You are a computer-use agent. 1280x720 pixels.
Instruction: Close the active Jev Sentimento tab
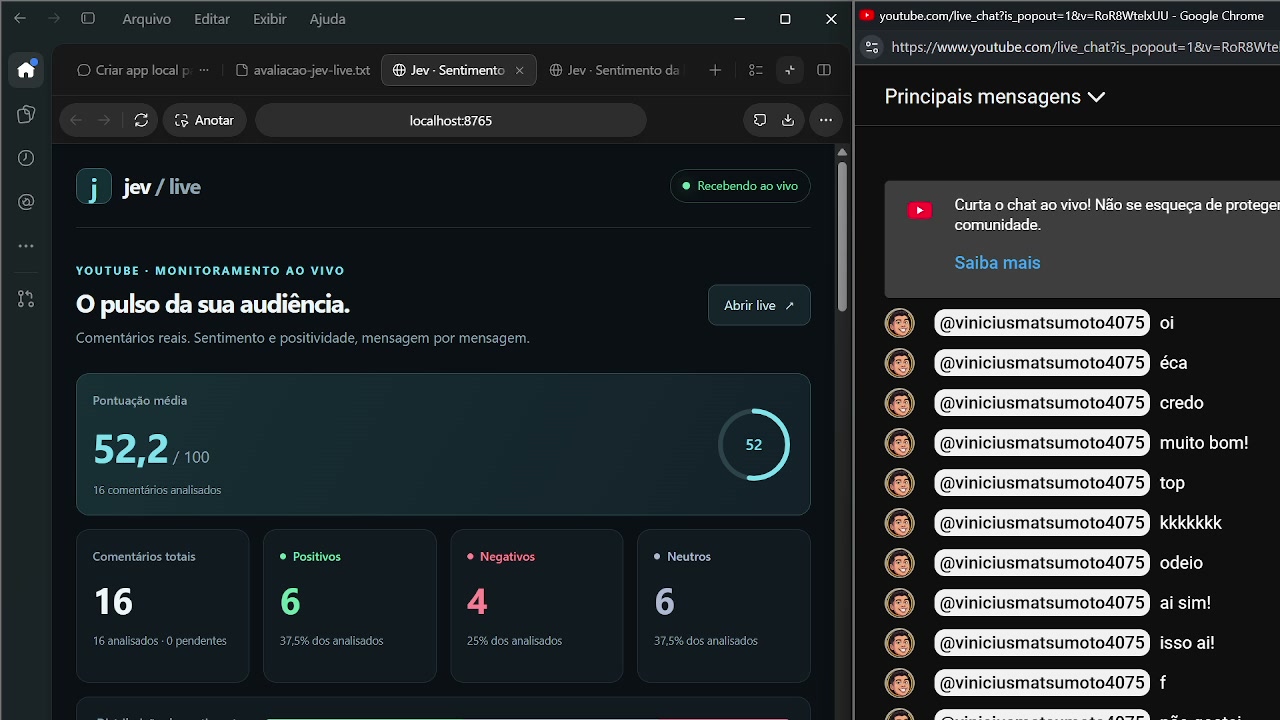(x=519, y=70)
